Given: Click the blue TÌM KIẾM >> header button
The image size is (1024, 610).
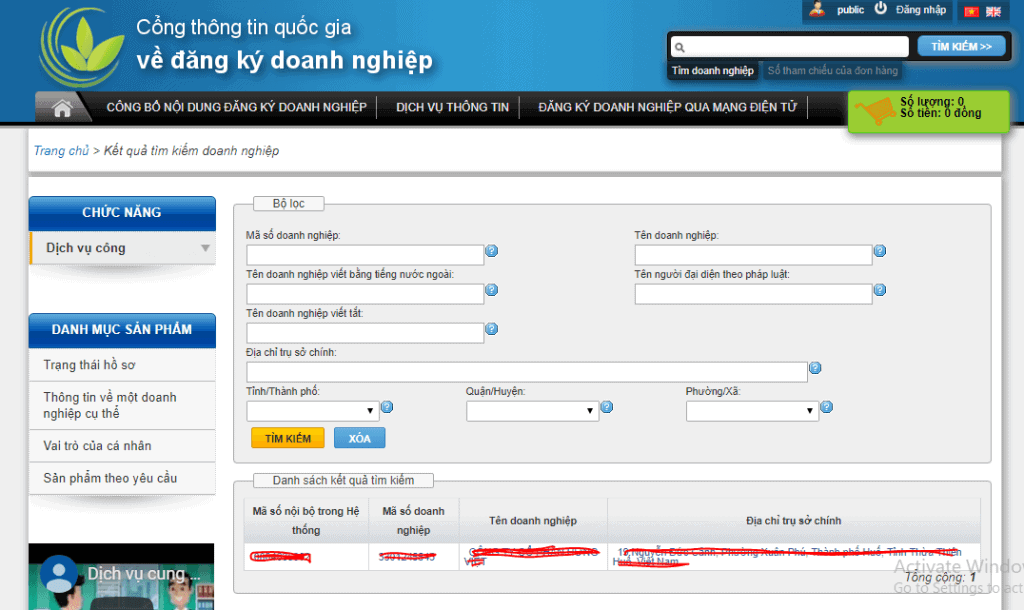Looking at the screenshot, I should click(x=961, y=47).
